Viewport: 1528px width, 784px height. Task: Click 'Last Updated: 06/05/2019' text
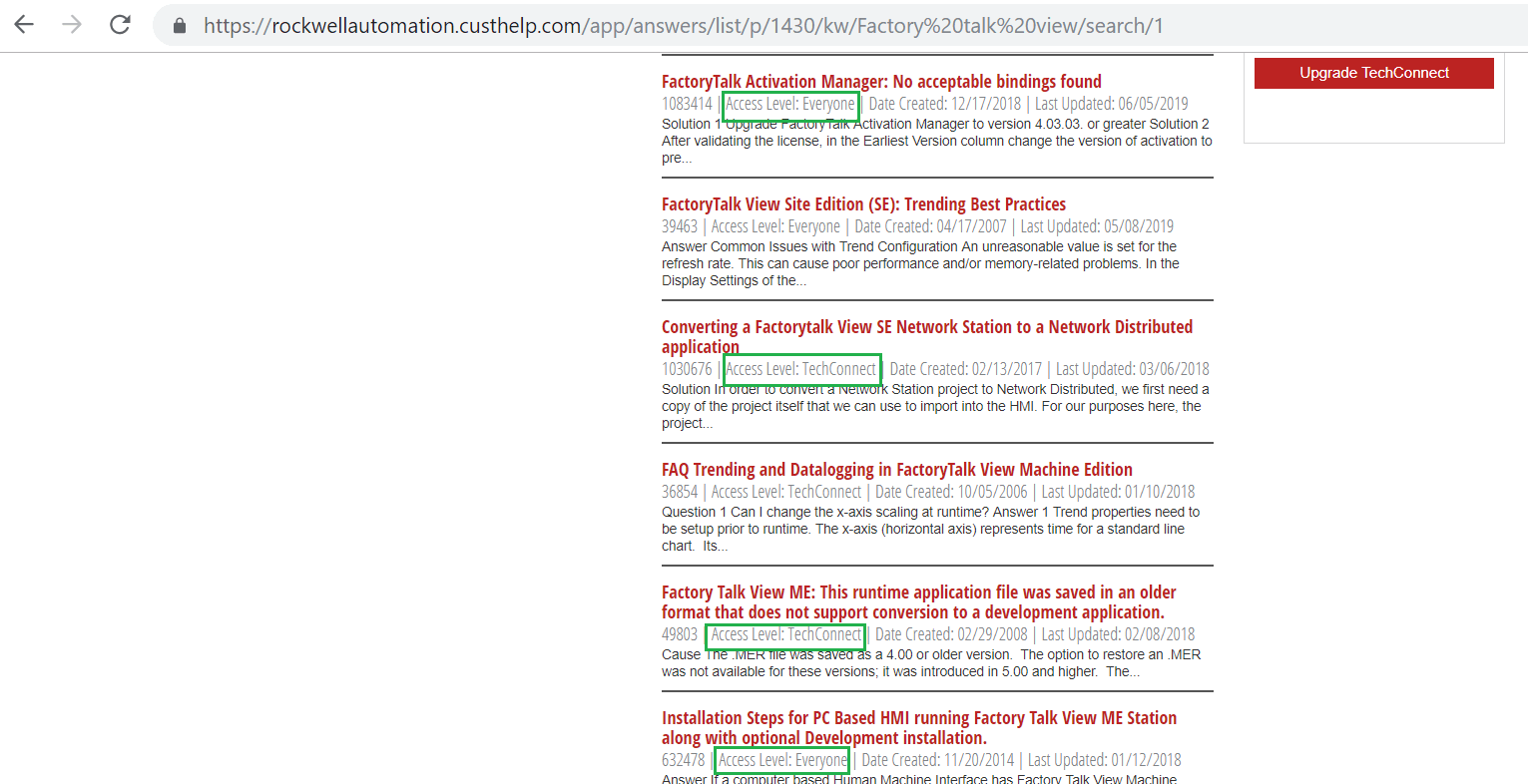pyautogui.click(x=1111, y=104)
